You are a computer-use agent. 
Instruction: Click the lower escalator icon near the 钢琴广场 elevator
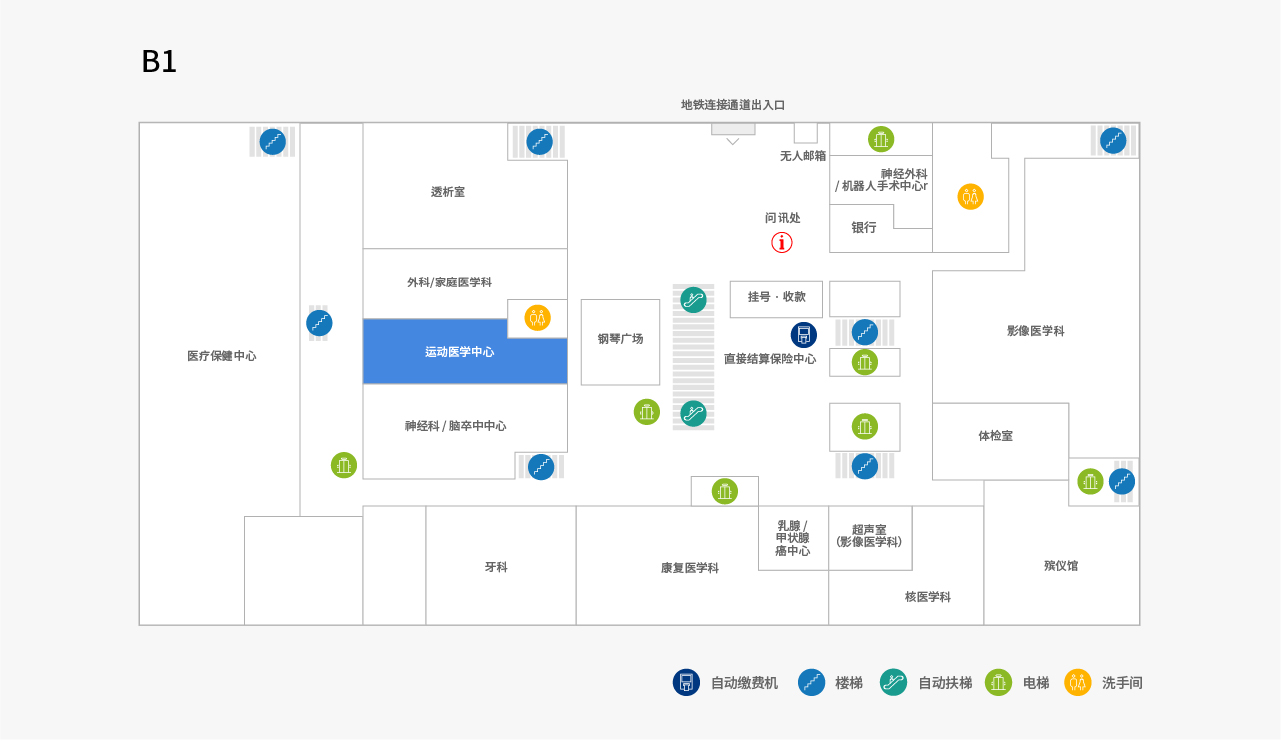click(694, 413)
